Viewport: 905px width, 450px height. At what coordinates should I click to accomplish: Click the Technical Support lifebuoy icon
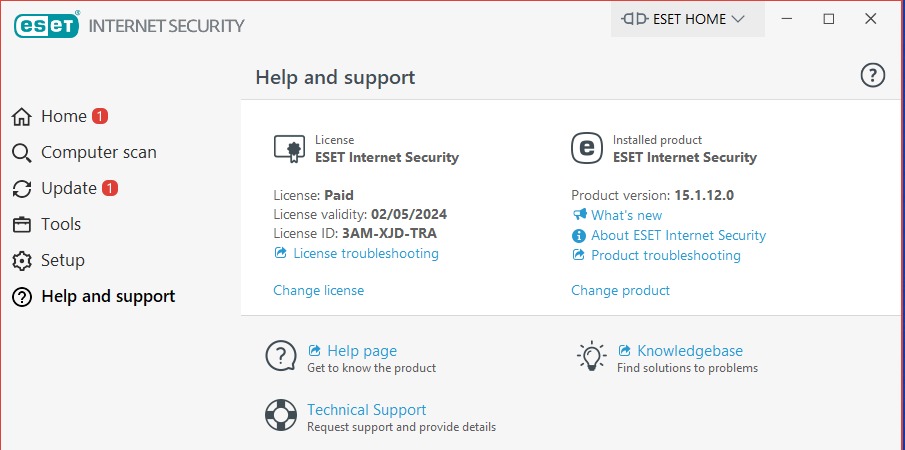tap(281, 415)
